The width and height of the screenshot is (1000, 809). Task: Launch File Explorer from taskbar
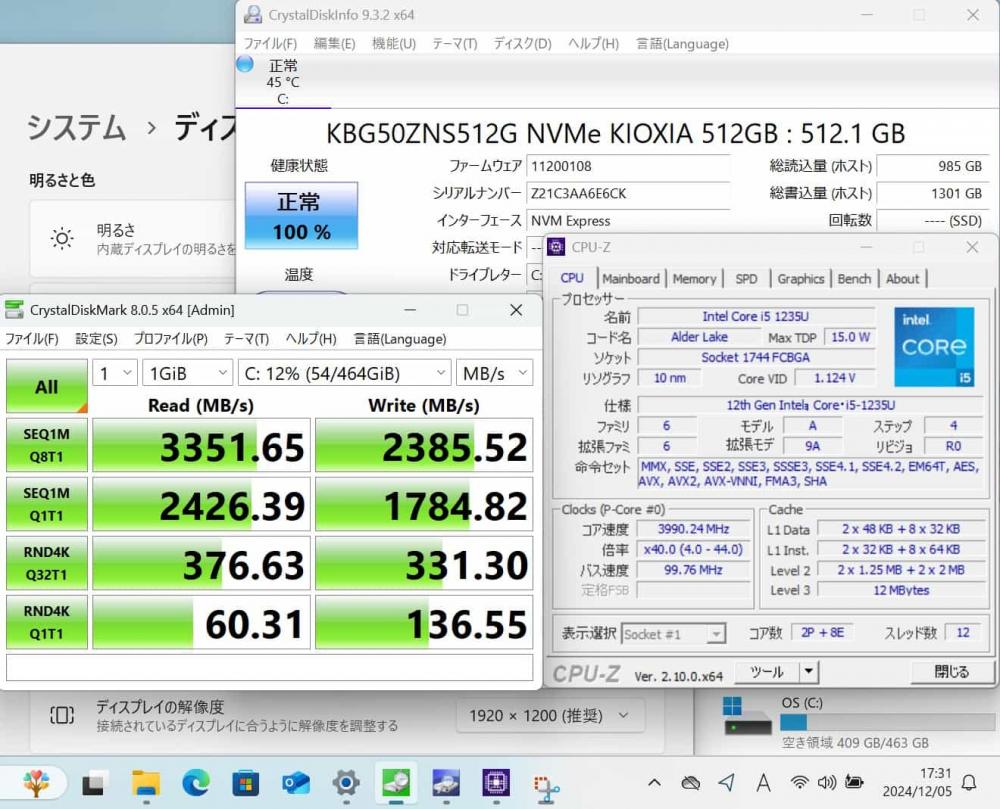[x=146, y=783]
